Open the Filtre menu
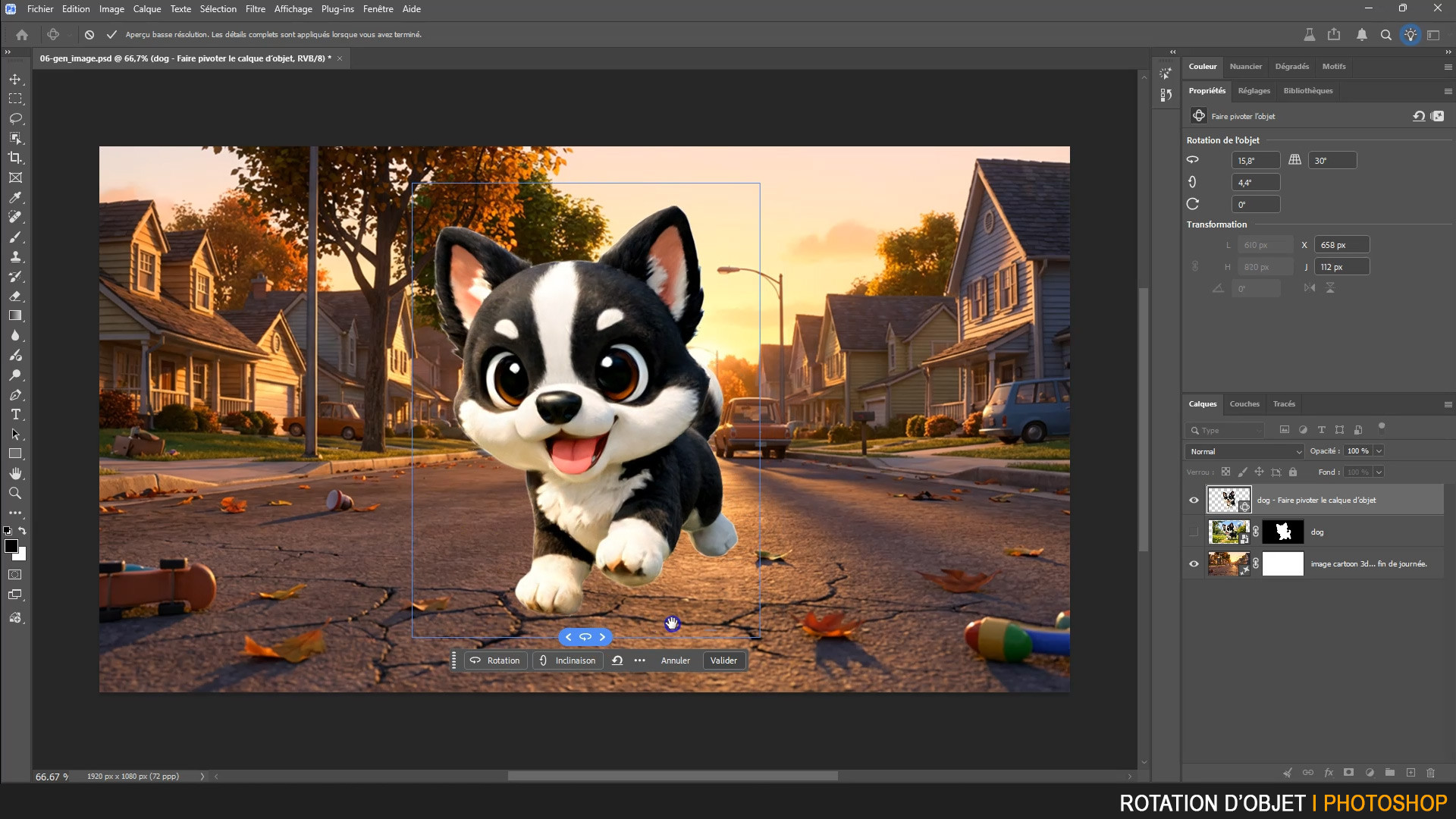 pos(255,9)
